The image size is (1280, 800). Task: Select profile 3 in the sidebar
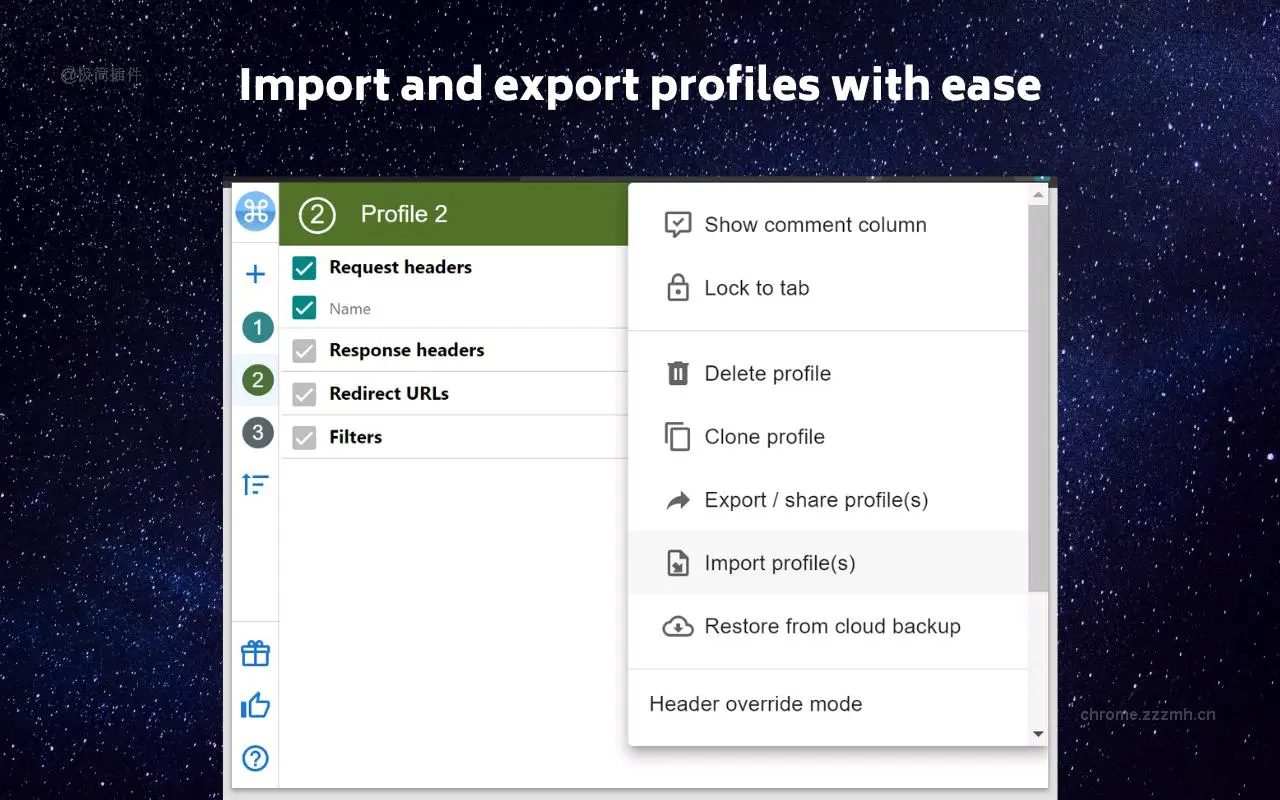pos(256,432)
